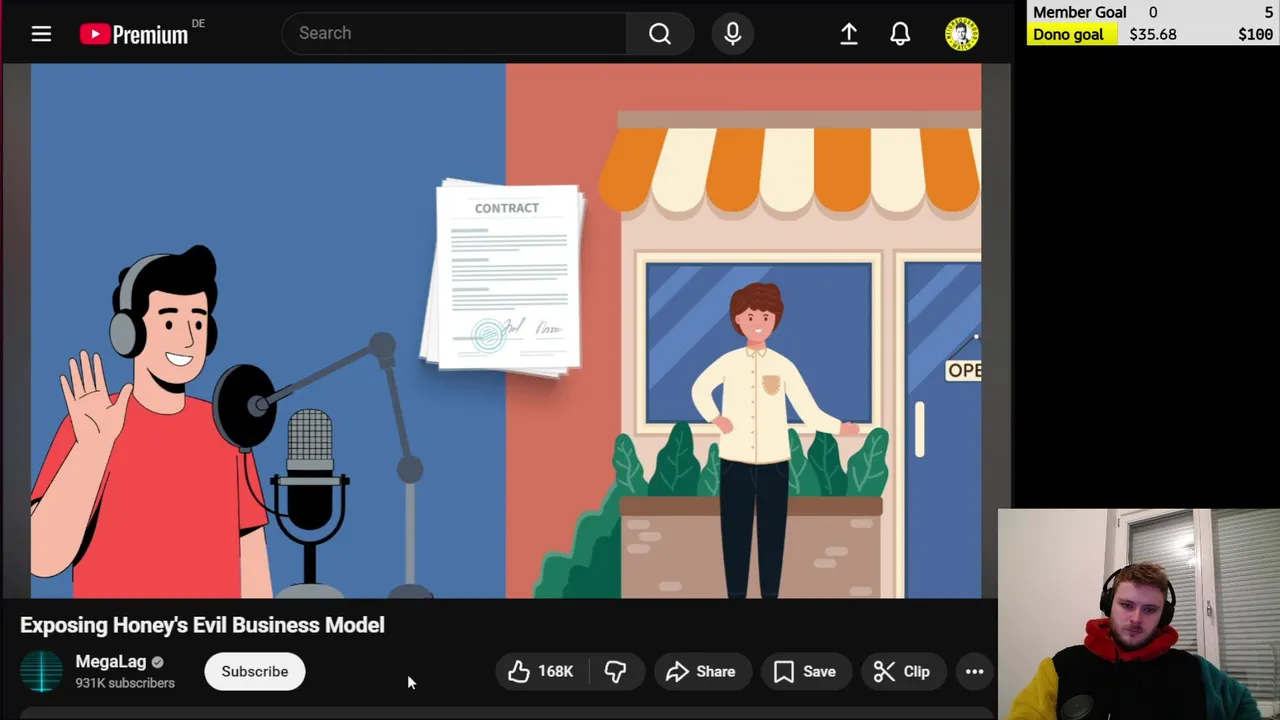Share the video
This screenshot has height=720, width=1280.
coord(701,671)
